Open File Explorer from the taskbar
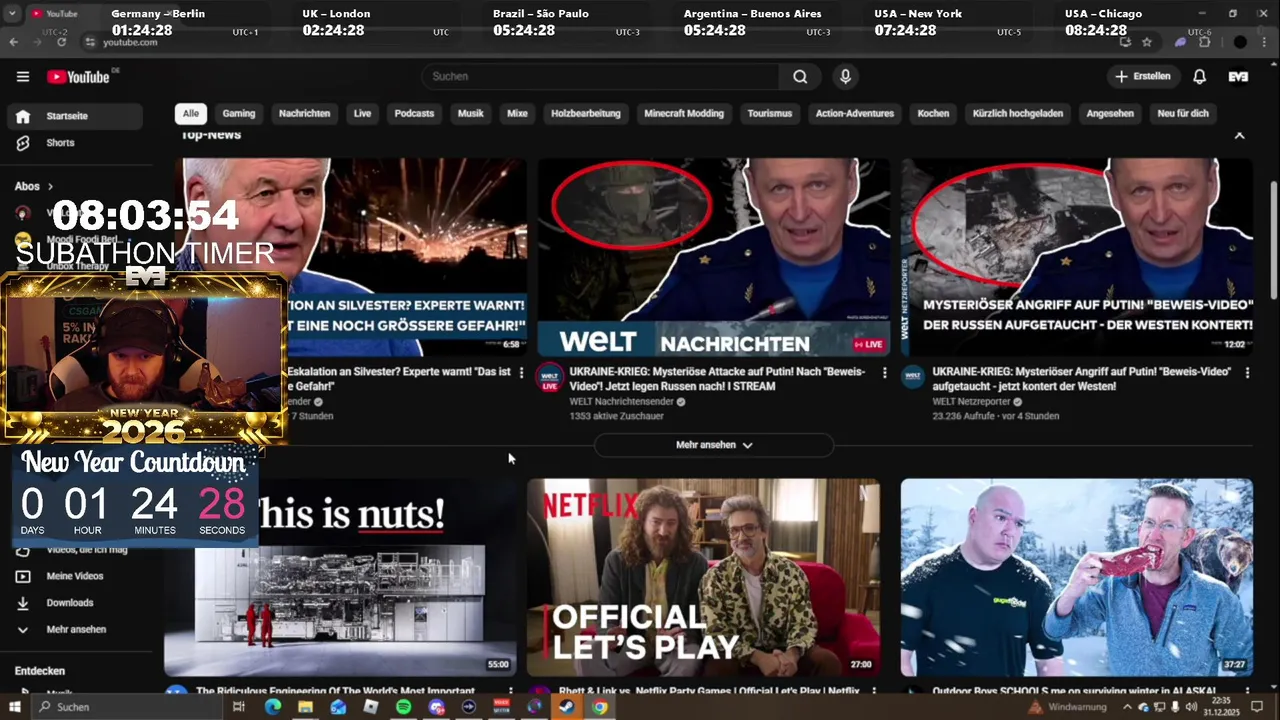Image resolution: width=1280 pixels, height=720 pixels. point(305,707)
